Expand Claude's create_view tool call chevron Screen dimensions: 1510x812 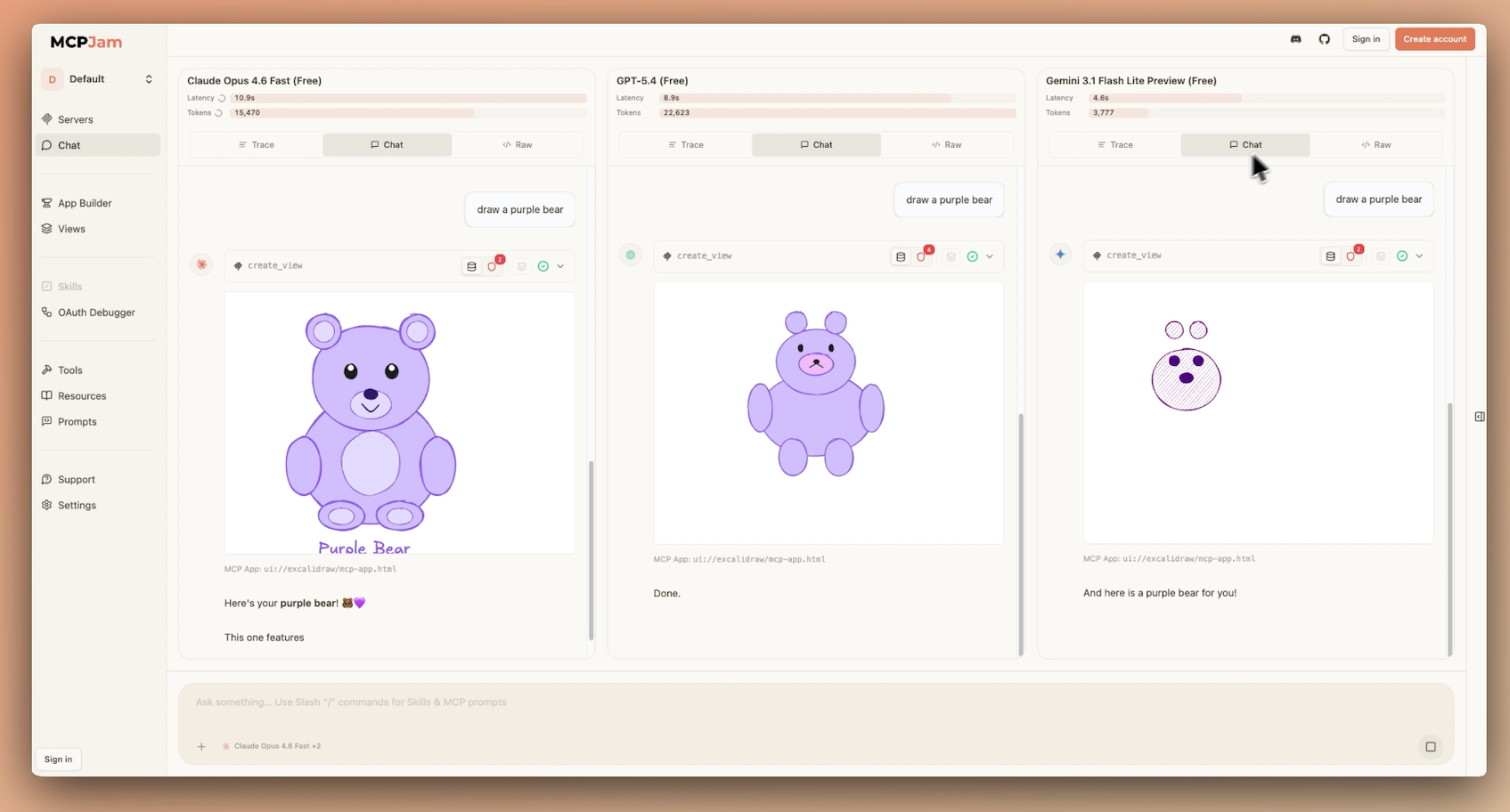point(560,266)
